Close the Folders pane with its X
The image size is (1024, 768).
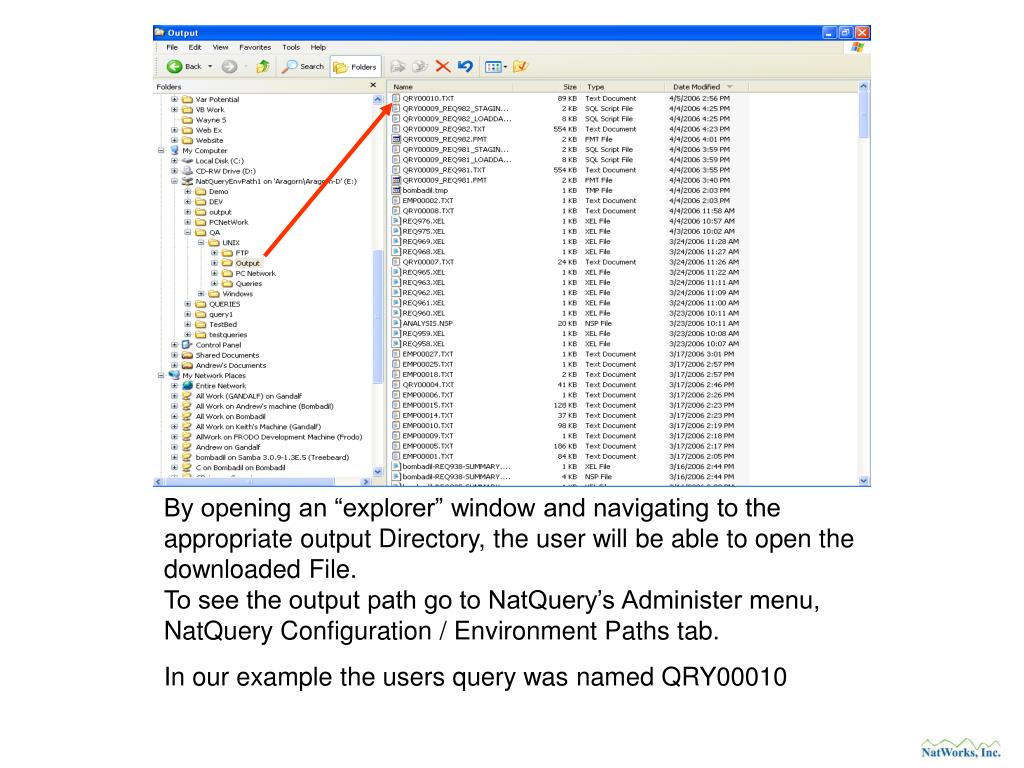point(373,86)
